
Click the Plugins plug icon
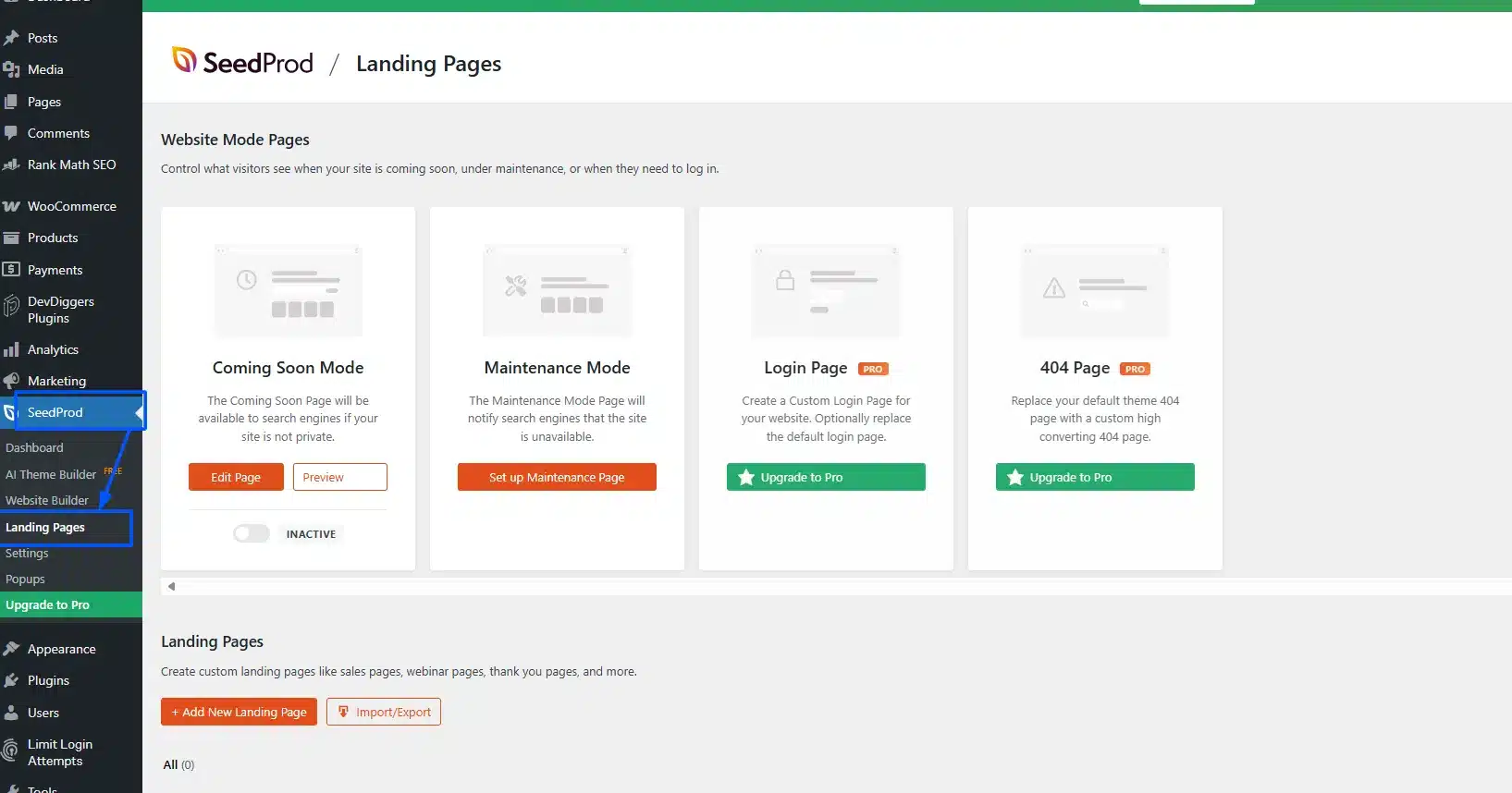pyautogui.click(x=11, y=680)
